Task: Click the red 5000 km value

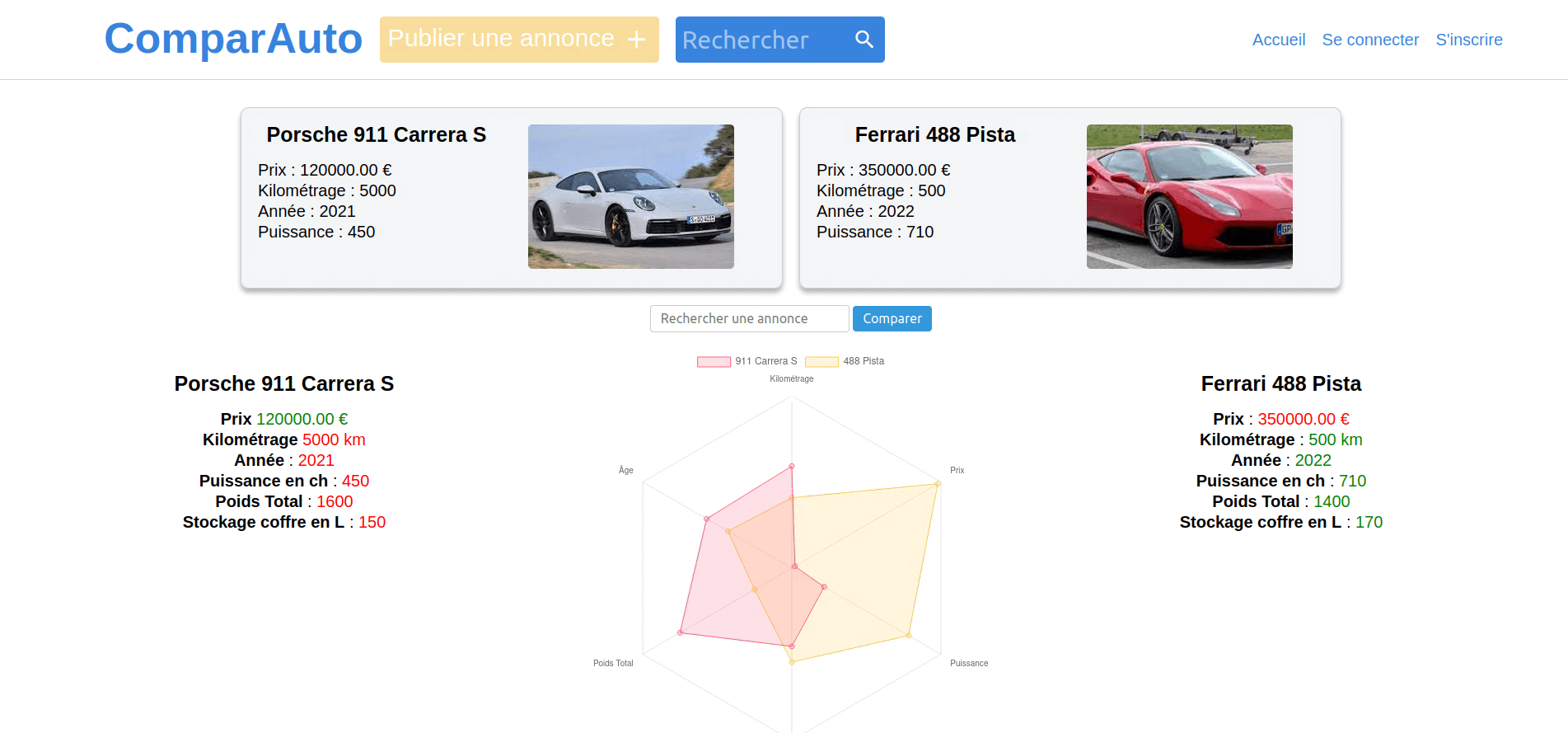Action: click(x=334, y=439)
